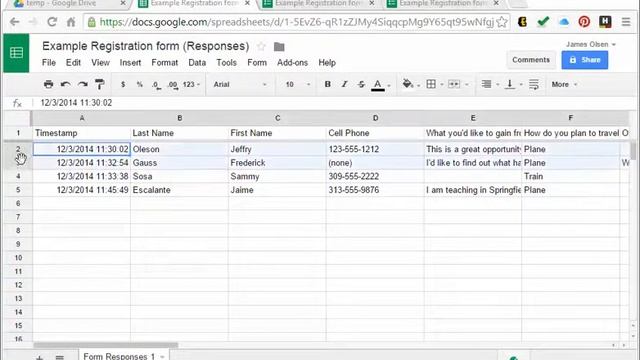Viewport: 640px width, 360px height.
Task: Open the James Olsen account menu
Action: 591,44
